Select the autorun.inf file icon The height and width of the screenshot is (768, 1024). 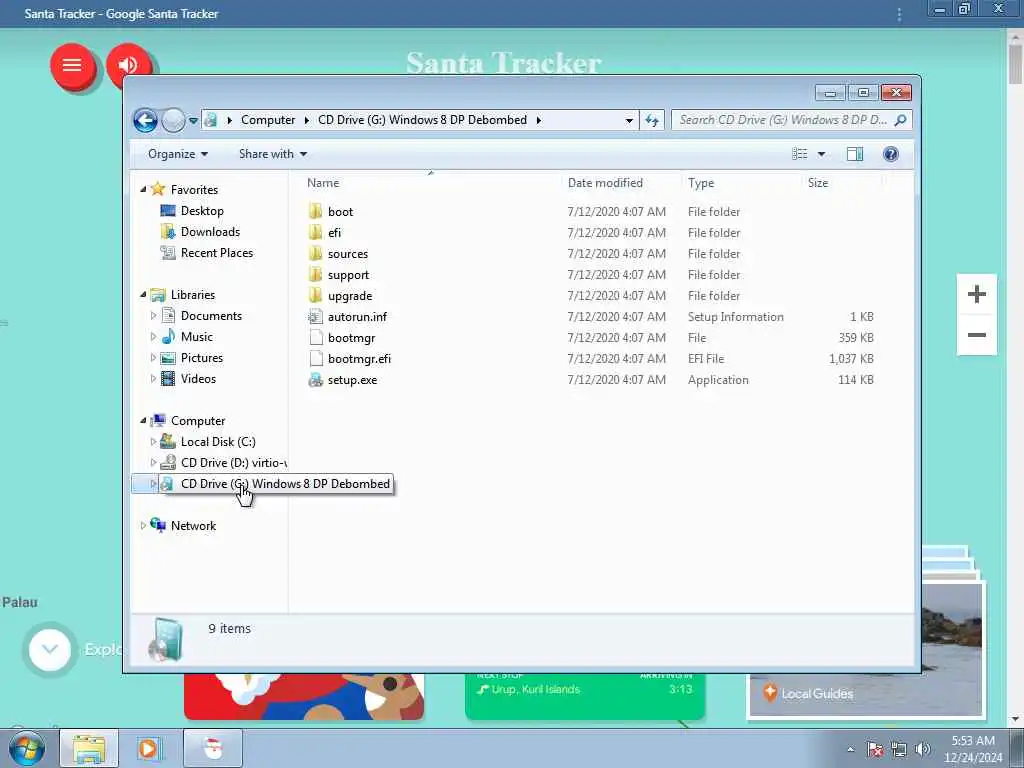[315, 317]
